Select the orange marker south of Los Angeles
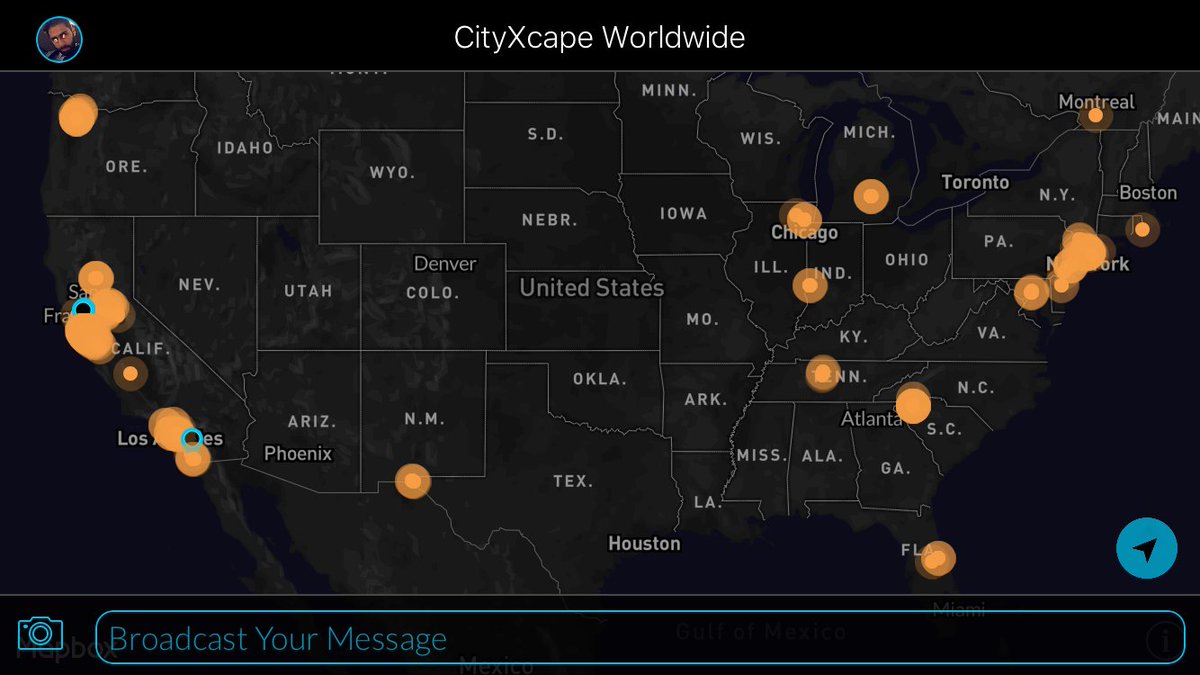 tap(193, 460)
